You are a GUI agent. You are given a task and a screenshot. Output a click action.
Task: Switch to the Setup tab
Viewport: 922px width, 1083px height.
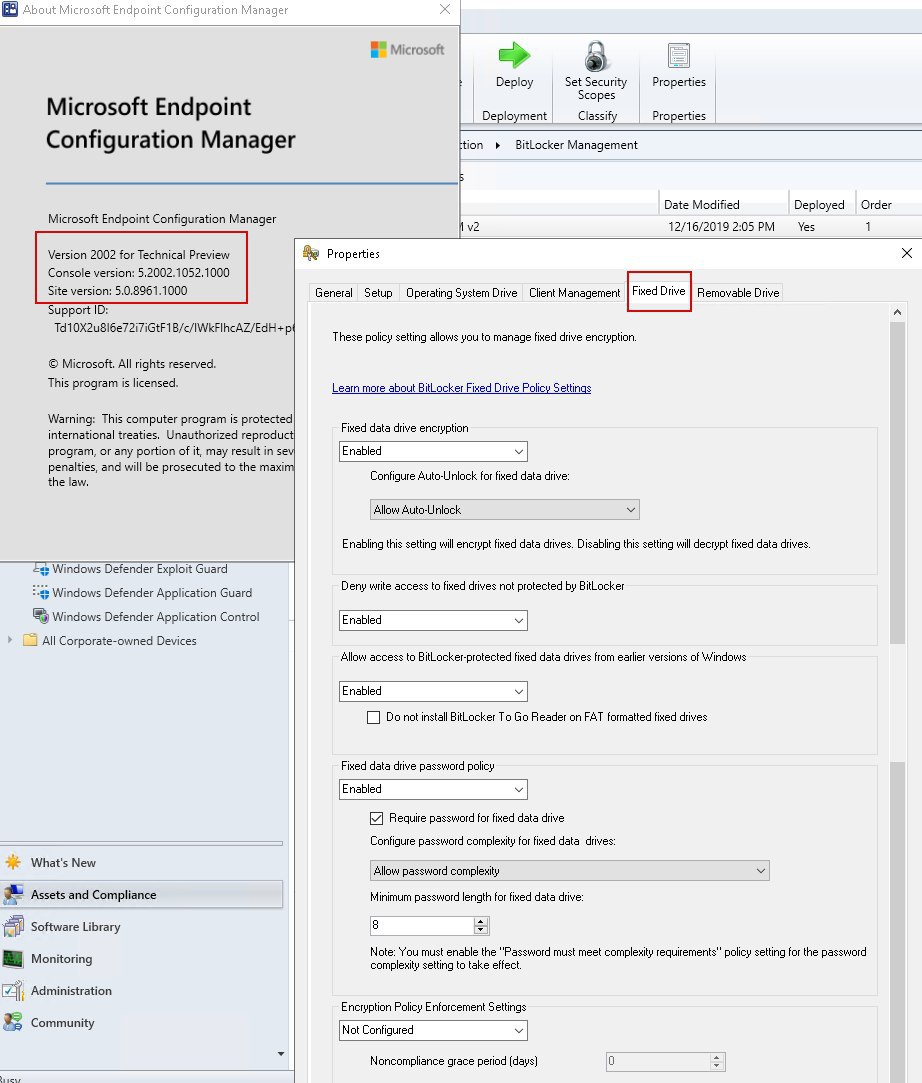[x=378, y=293]
